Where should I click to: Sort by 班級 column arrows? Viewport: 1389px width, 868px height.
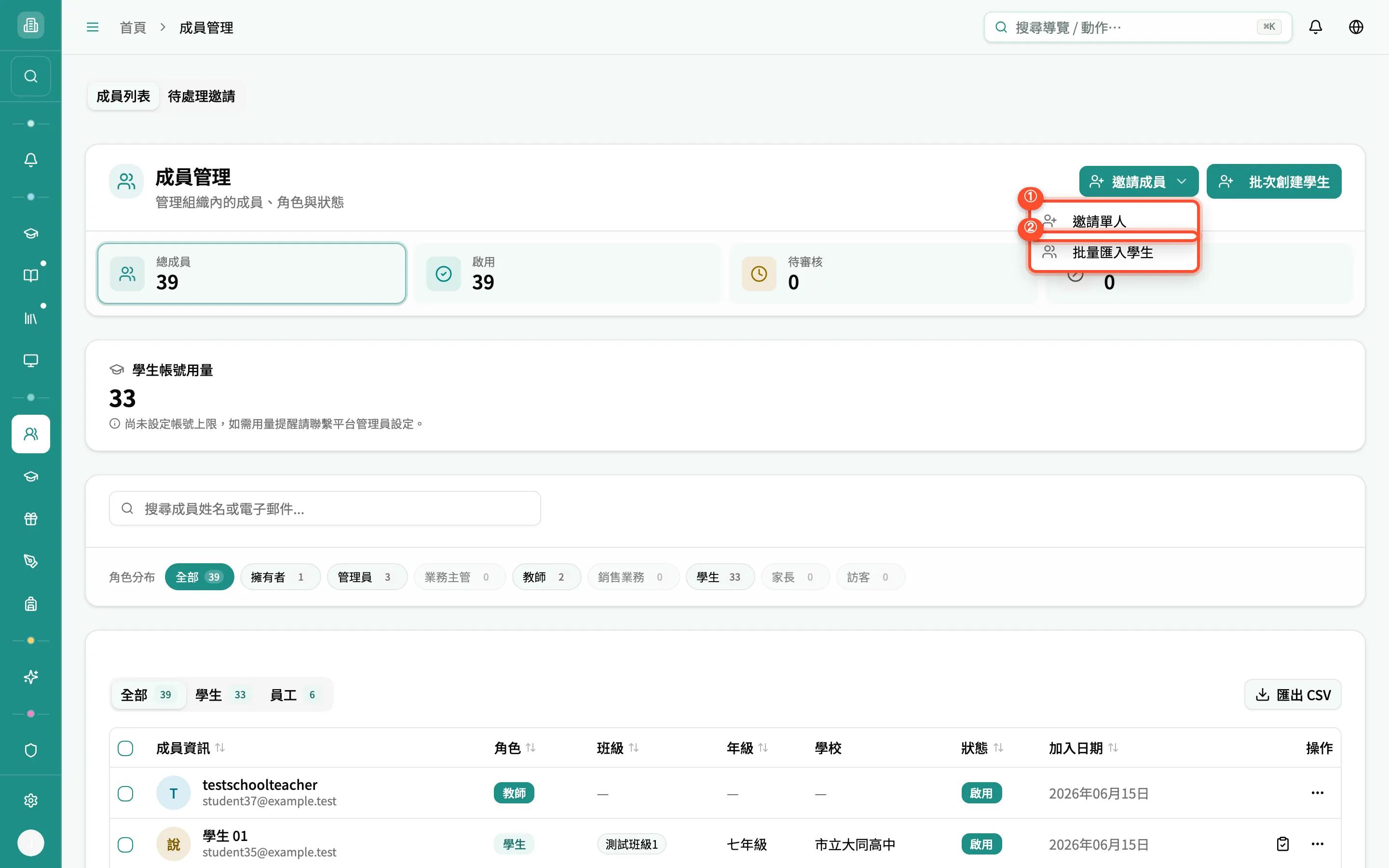(634, 747)
